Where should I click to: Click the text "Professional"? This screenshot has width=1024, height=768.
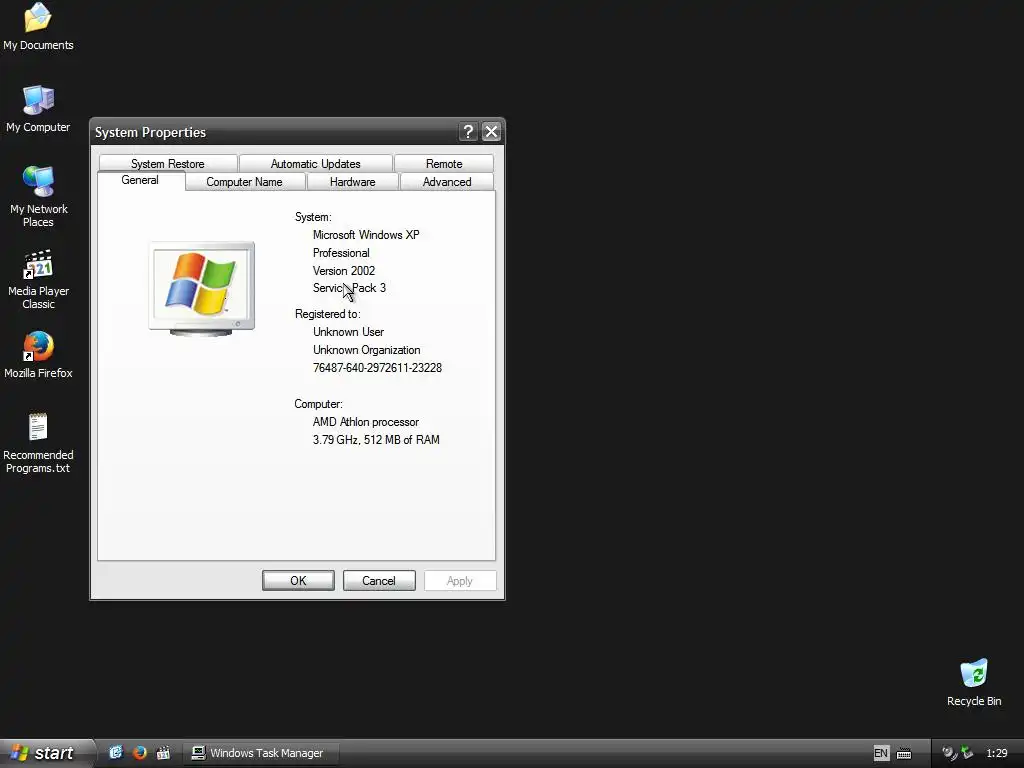click(x=341, y=253)
